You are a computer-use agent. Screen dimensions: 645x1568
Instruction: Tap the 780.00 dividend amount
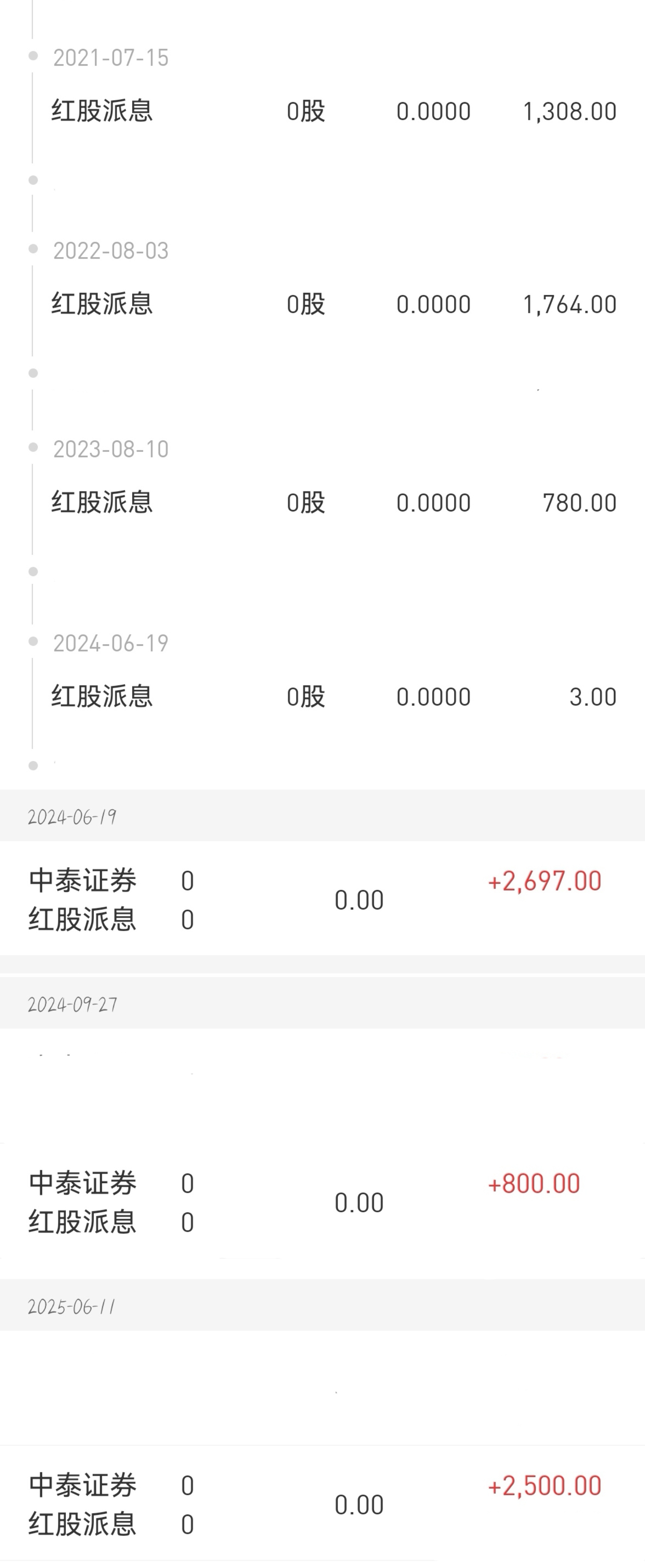tap(579, 503)
